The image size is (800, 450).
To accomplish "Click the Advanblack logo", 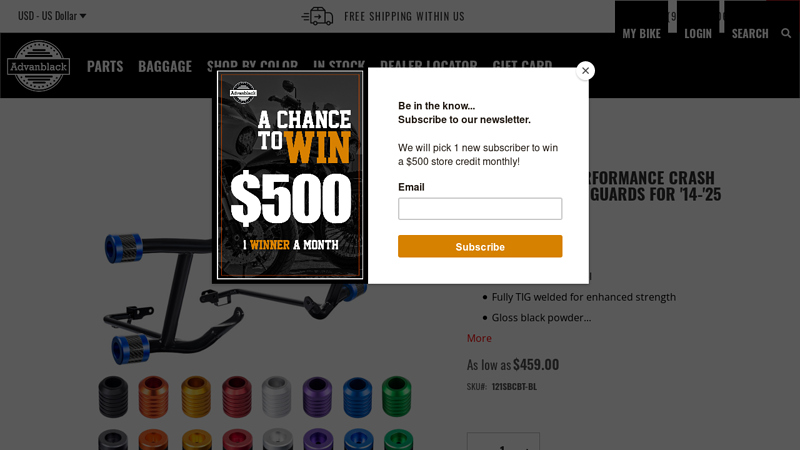I will [x=39, y=66].
